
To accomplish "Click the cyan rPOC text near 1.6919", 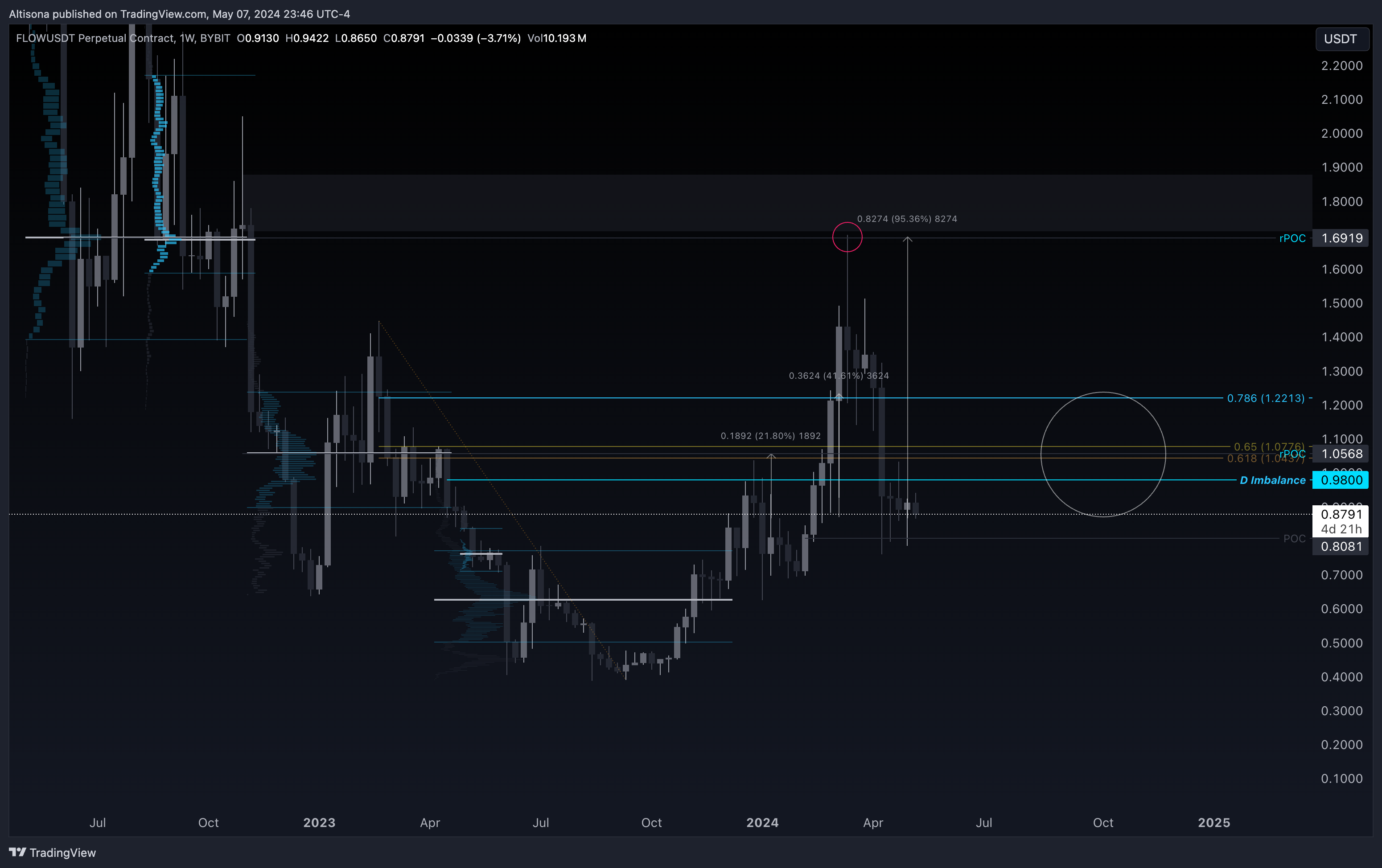I will [1292, 238].
